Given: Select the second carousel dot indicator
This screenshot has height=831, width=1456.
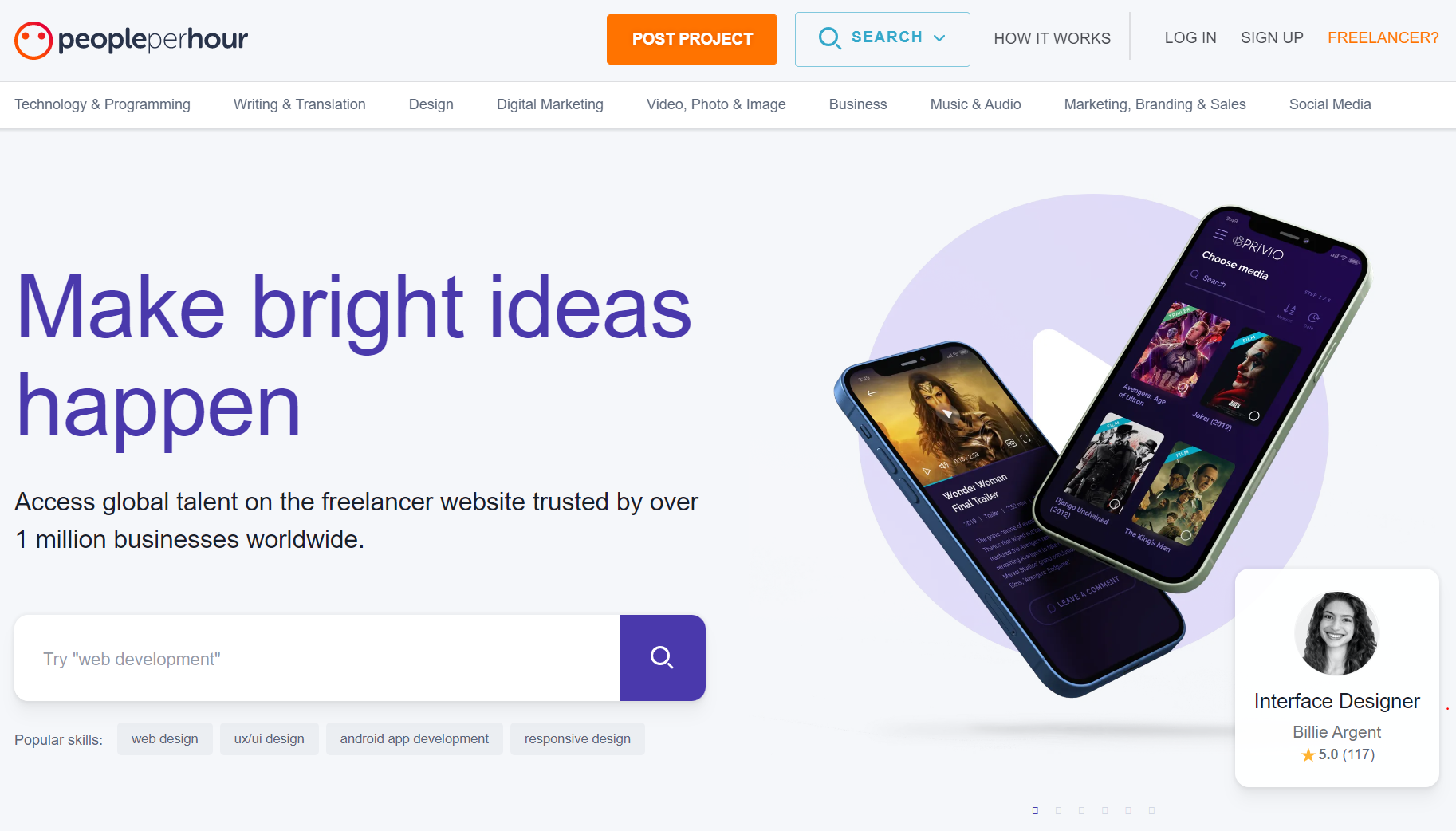Looking at the screenshot, I should click(1058, 810).
